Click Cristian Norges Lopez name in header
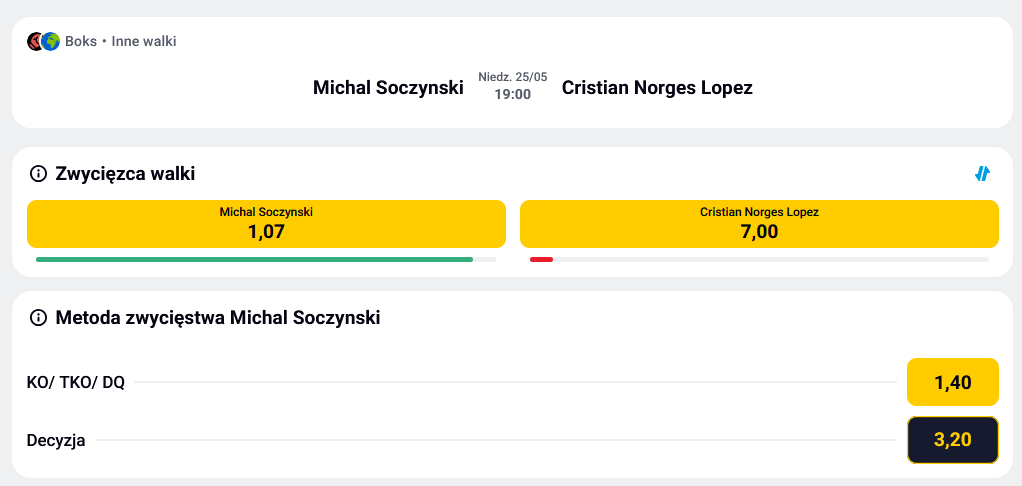 tap(657, 87)
